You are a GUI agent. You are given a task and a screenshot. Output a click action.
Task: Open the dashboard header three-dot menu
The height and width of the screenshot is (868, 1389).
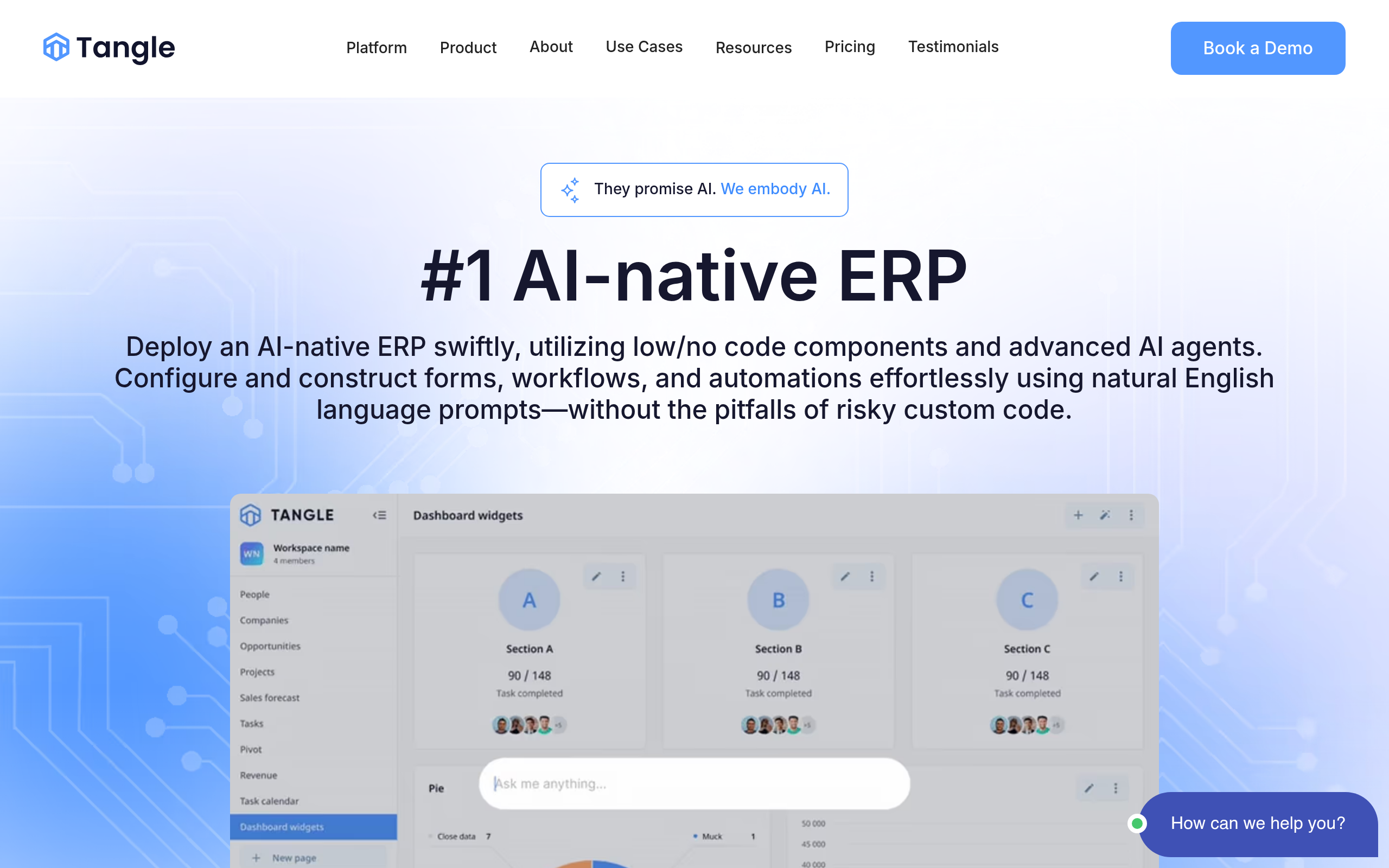[1131, 515]
